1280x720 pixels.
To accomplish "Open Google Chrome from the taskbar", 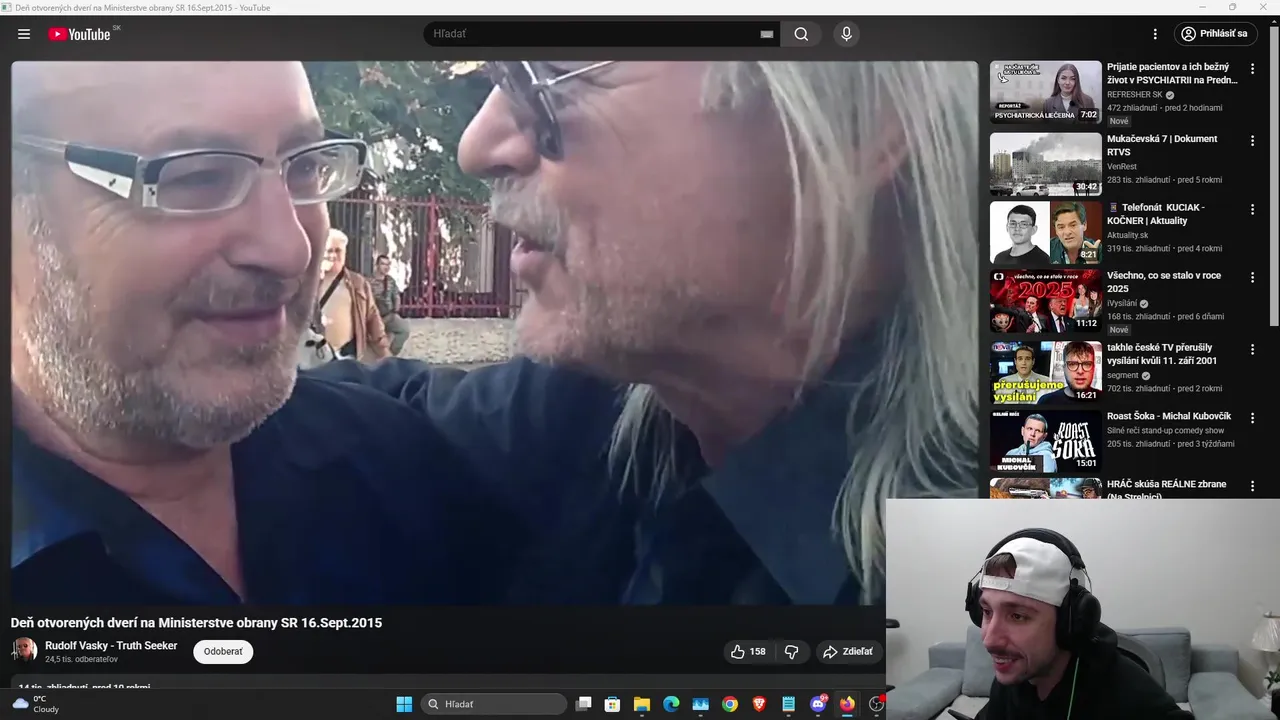I will click(x=730, y=704).
